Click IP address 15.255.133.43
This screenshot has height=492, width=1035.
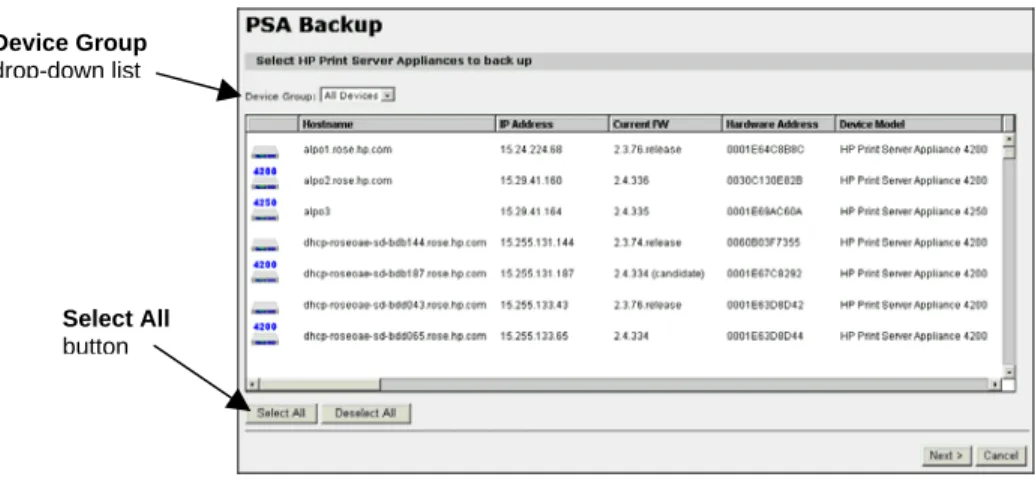coord(534,305)
